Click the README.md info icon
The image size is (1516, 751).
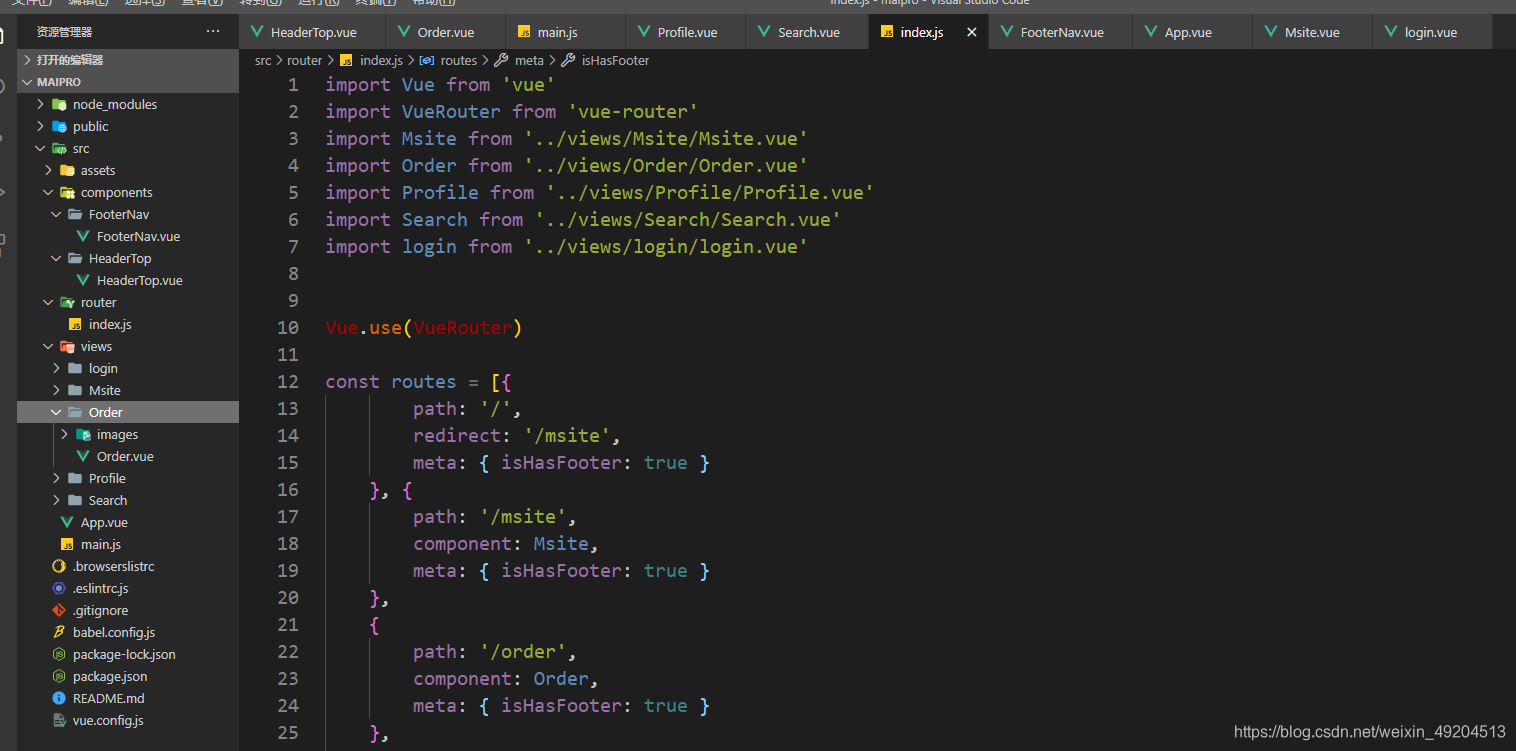pos(60,698)
